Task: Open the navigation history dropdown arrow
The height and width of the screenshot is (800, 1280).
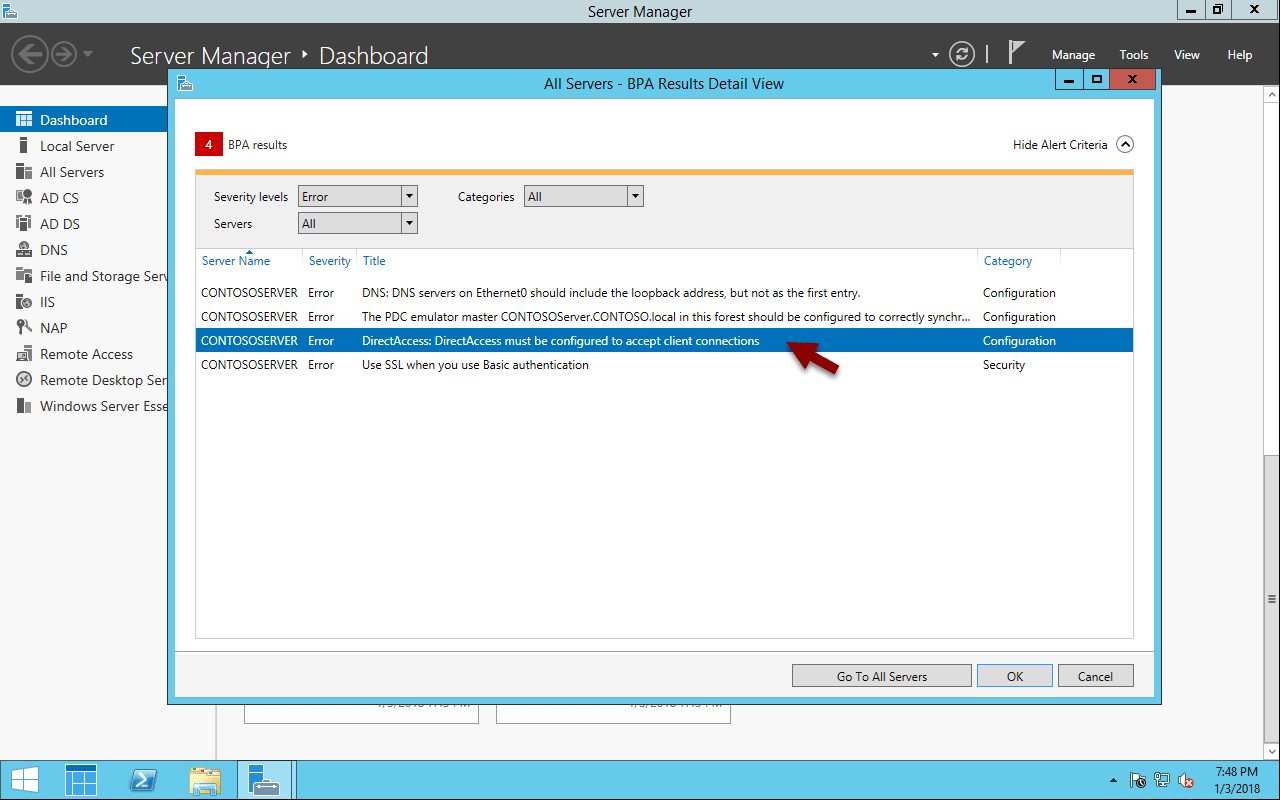Action: point(88,53)
